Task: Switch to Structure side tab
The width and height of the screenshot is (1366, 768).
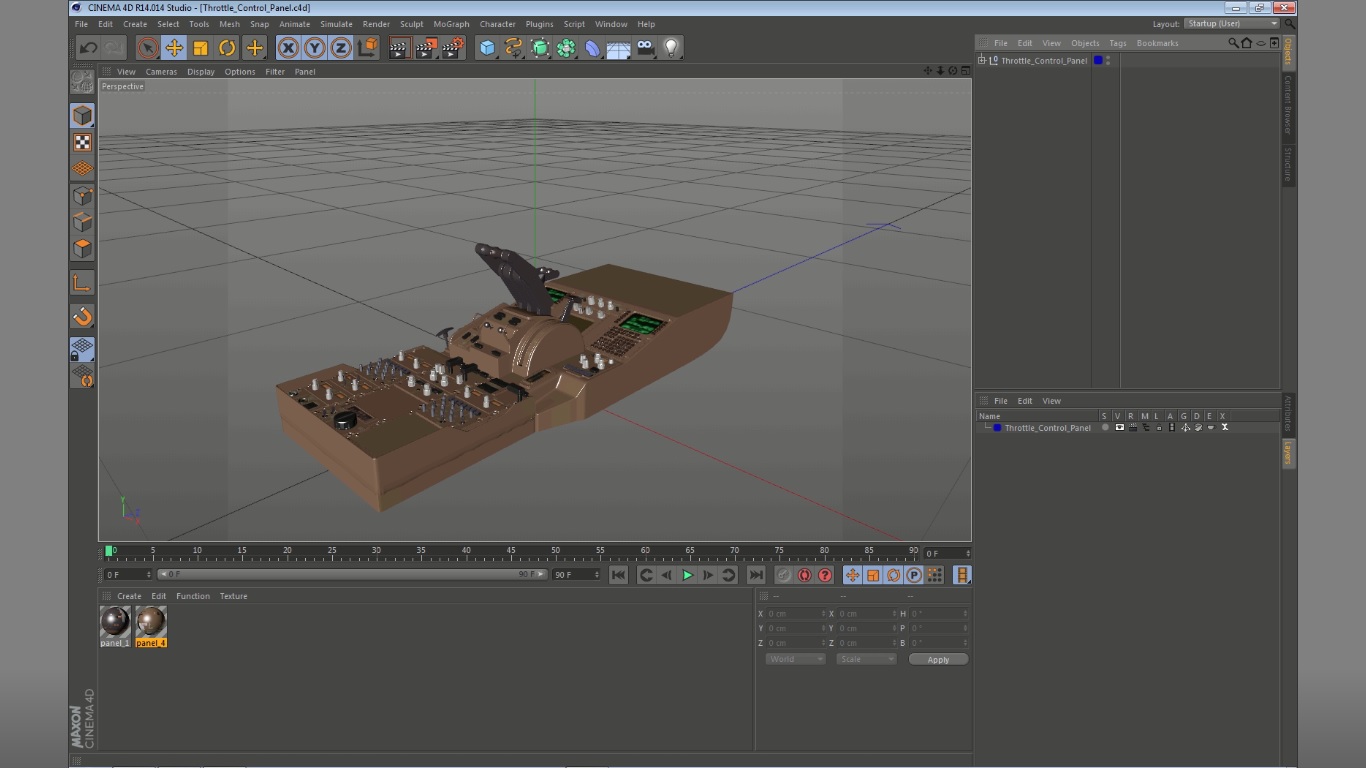Action: (1288, 164)
